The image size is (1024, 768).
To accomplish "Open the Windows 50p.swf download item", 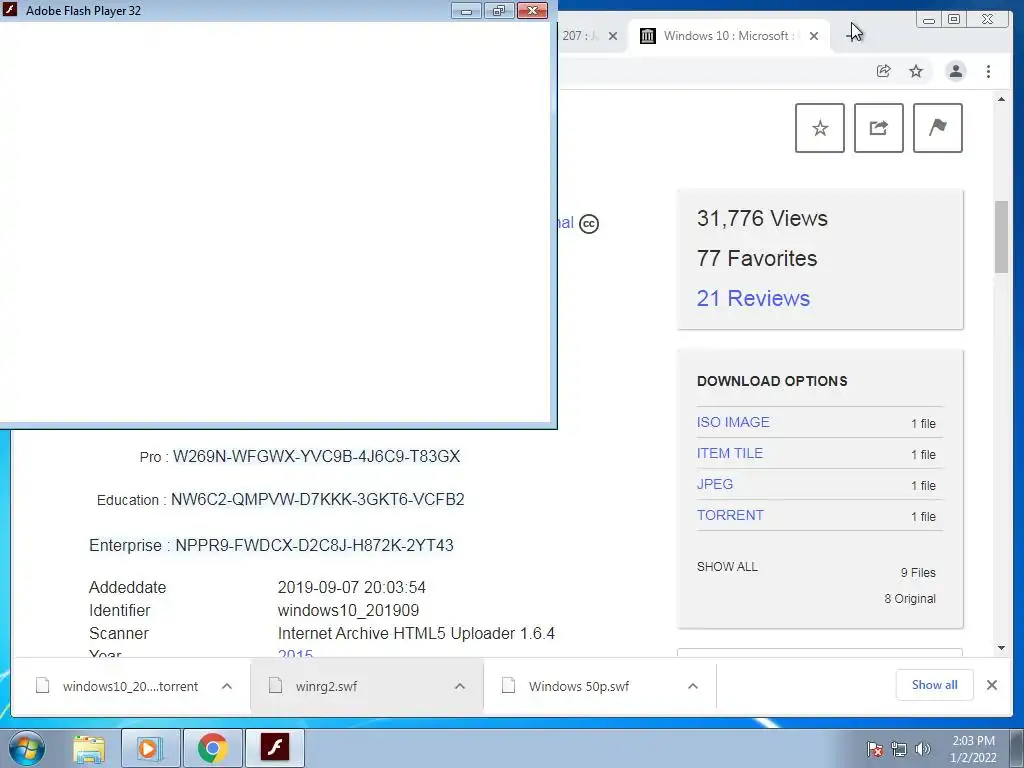I will click(x=579, y=686).
